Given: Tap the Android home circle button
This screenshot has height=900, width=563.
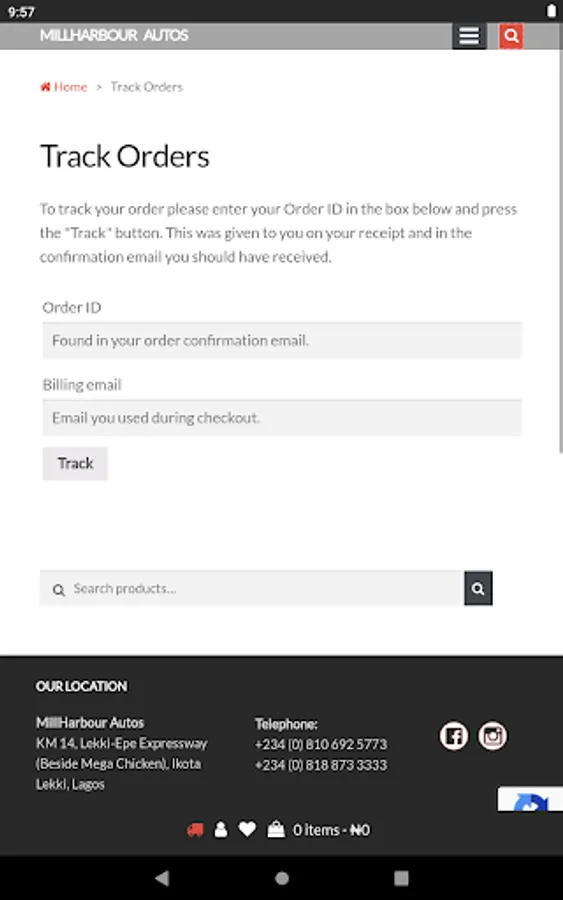Looking at the screenshot, I should 282,878.
